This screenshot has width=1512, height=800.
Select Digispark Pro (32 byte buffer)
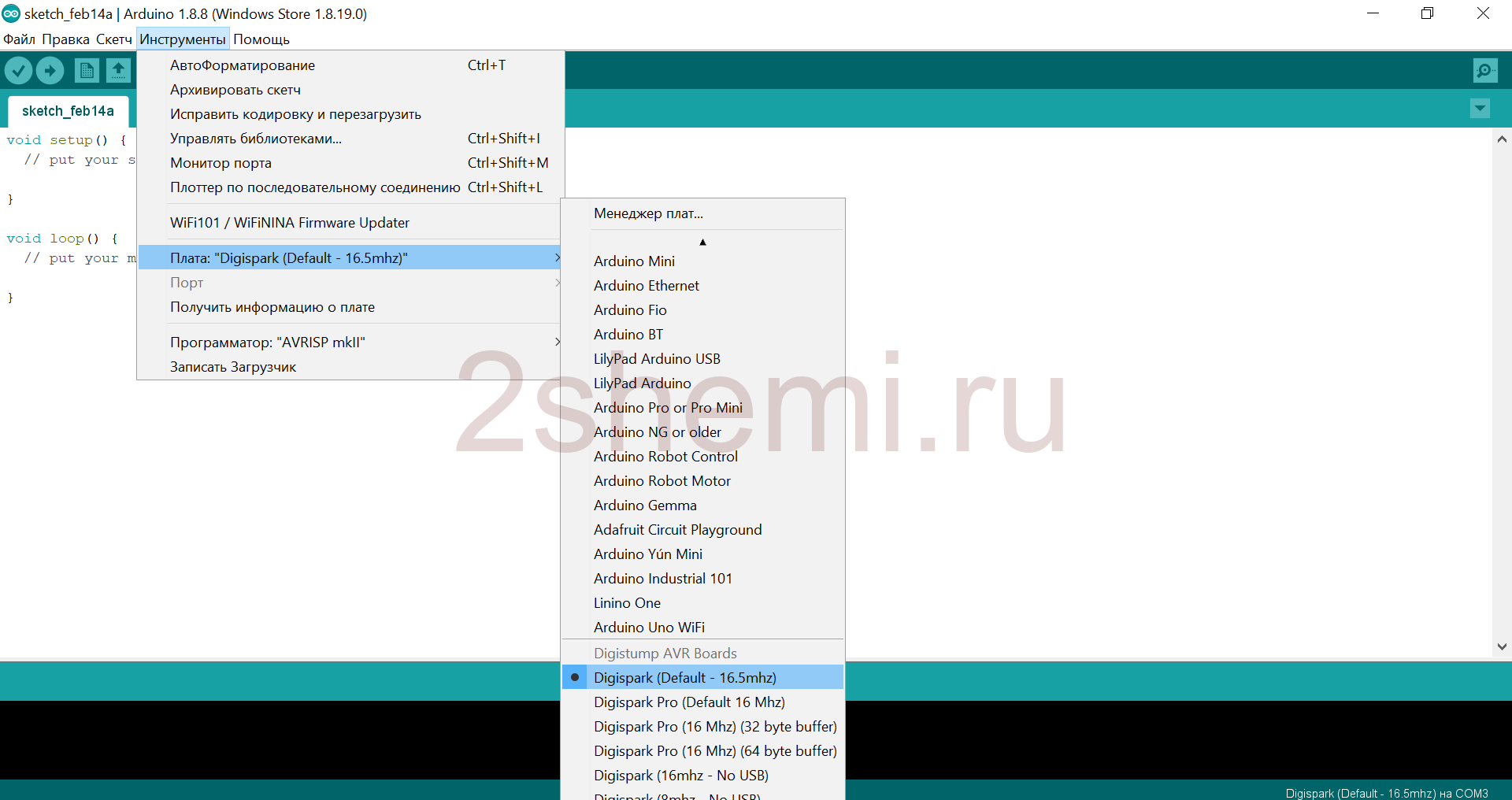click(702, 727)
